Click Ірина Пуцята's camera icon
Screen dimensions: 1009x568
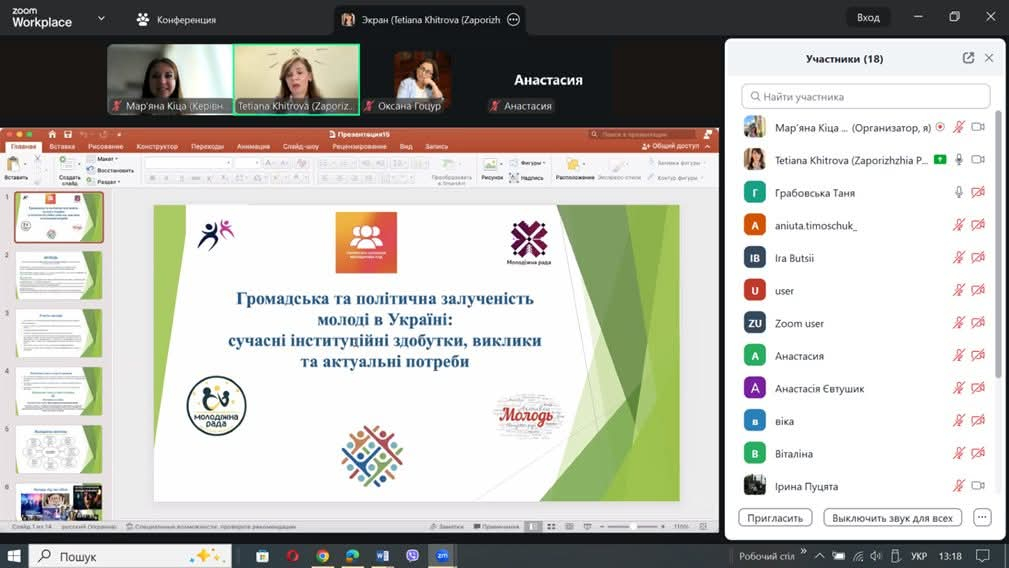point(978,486)
